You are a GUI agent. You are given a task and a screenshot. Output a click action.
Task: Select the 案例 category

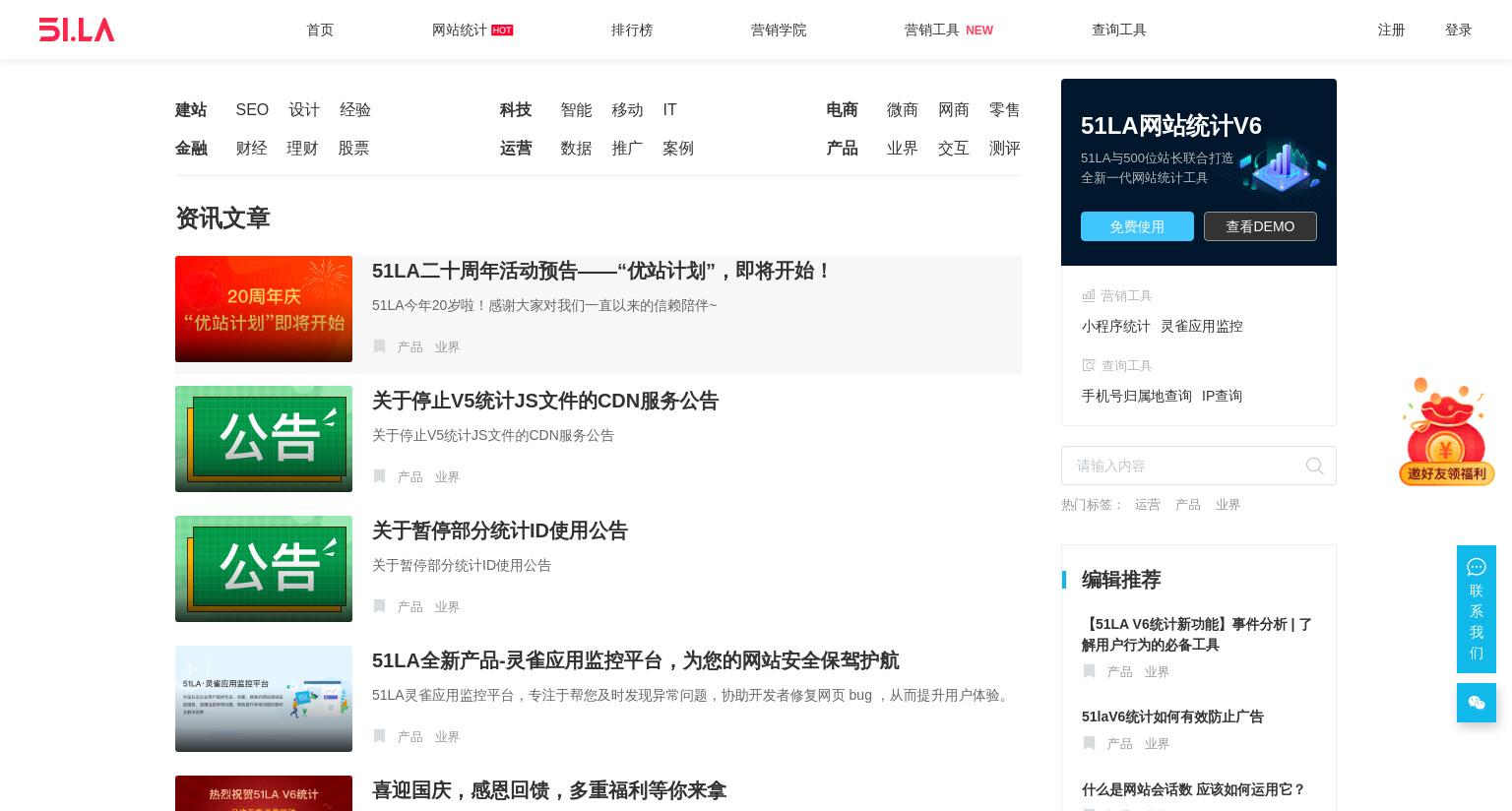(x=678, y=148)
